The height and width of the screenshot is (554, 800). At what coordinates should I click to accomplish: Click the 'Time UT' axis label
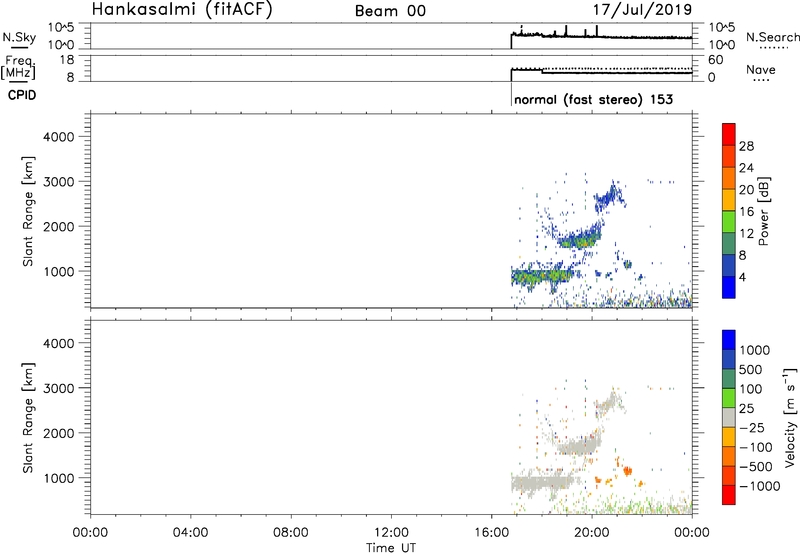(x=391, y=548)
